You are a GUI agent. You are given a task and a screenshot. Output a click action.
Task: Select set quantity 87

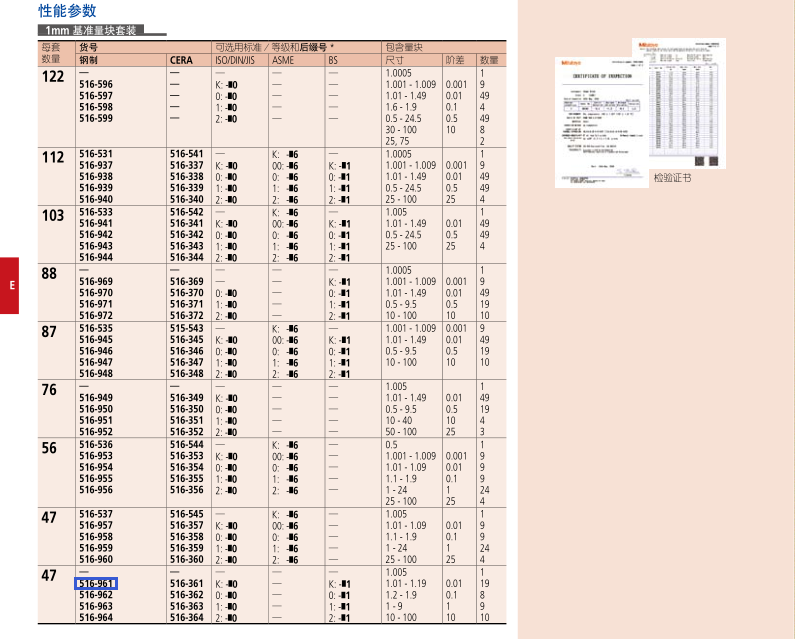click(x=49, y=332)
